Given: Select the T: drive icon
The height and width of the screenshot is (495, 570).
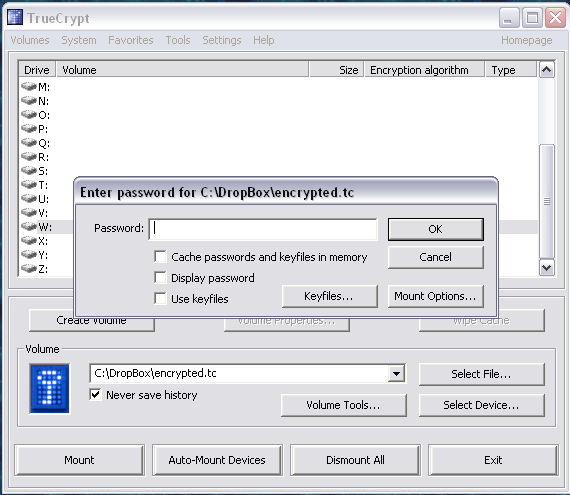Looking at the screenshot, I should [29, 184].
